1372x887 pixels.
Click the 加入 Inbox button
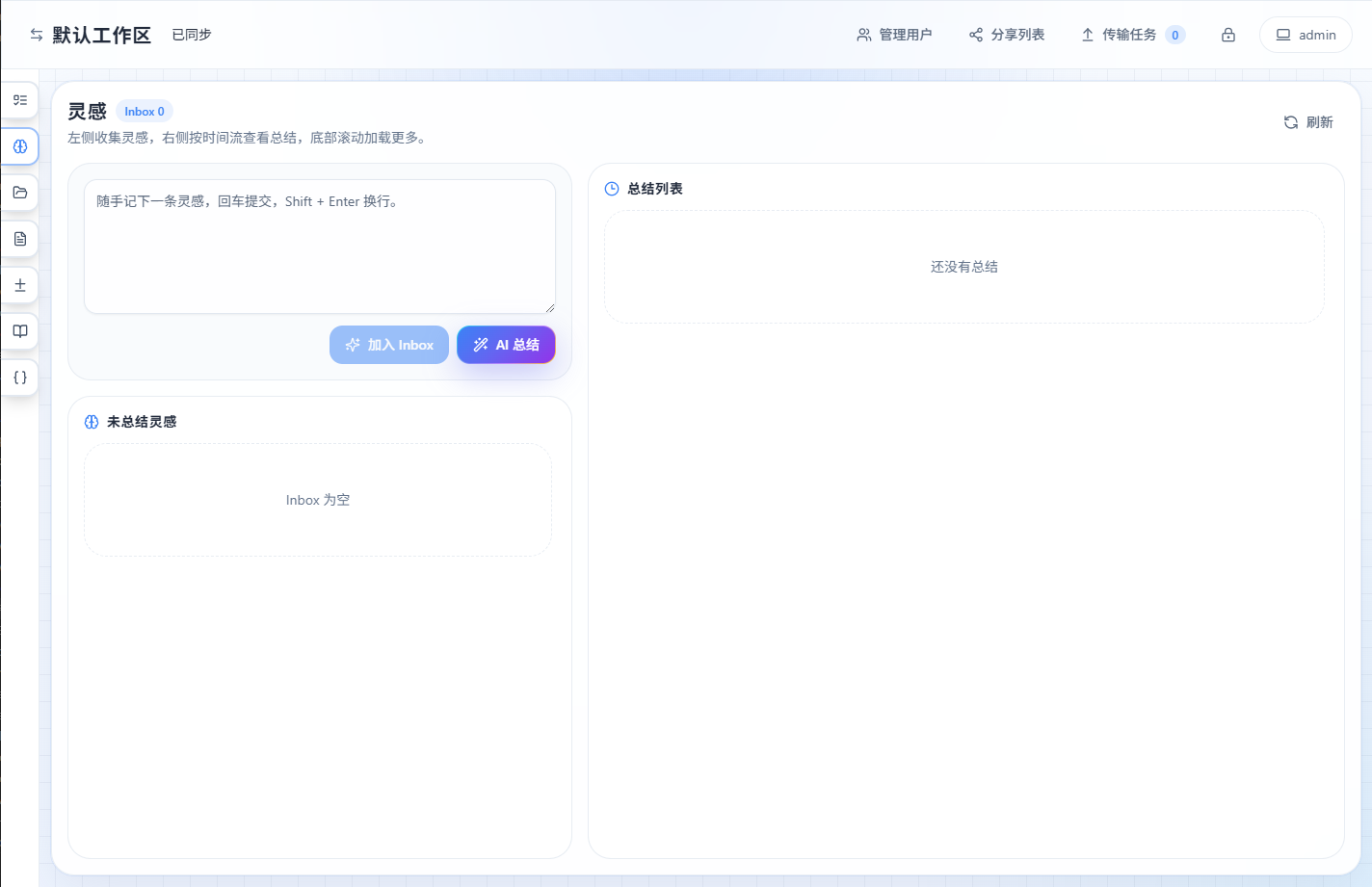tap(389, 345)
